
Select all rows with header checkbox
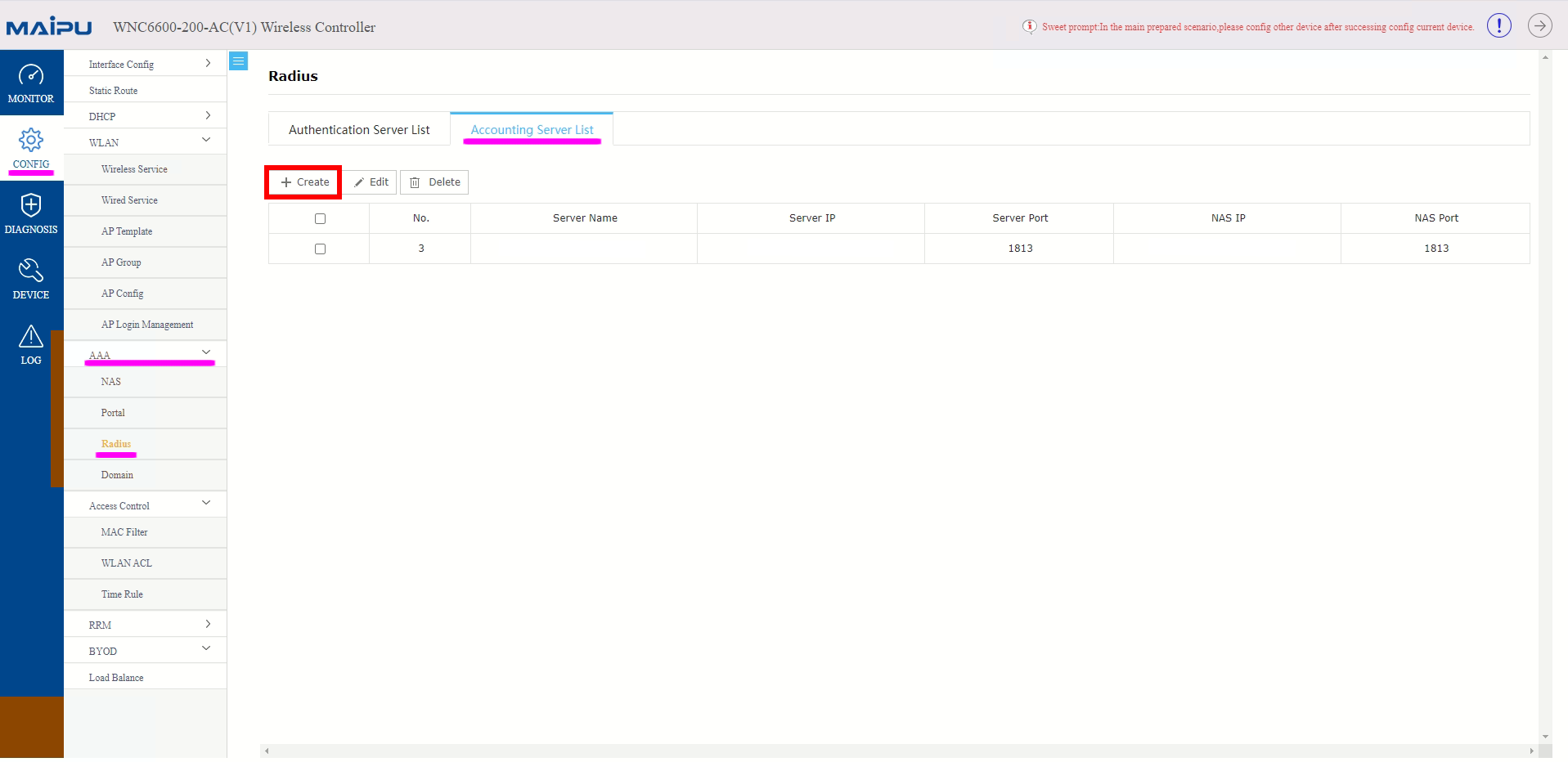click(320, 218)
